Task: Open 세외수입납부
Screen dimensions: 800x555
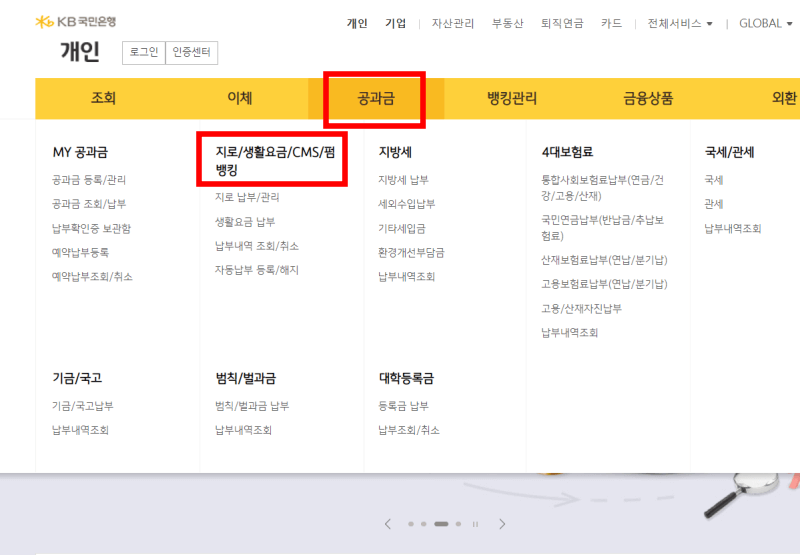Action: point(406,204)
